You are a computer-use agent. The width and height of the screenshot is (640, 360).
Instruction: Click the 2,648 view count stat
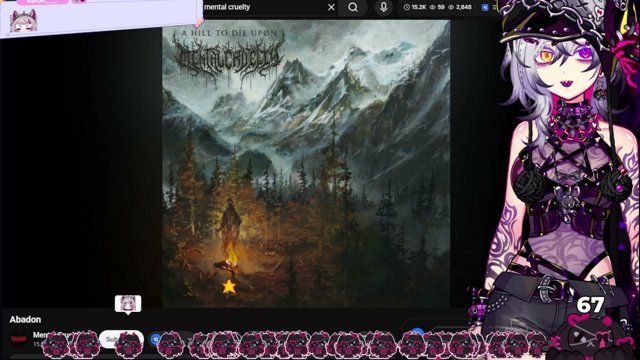(460, 7)
